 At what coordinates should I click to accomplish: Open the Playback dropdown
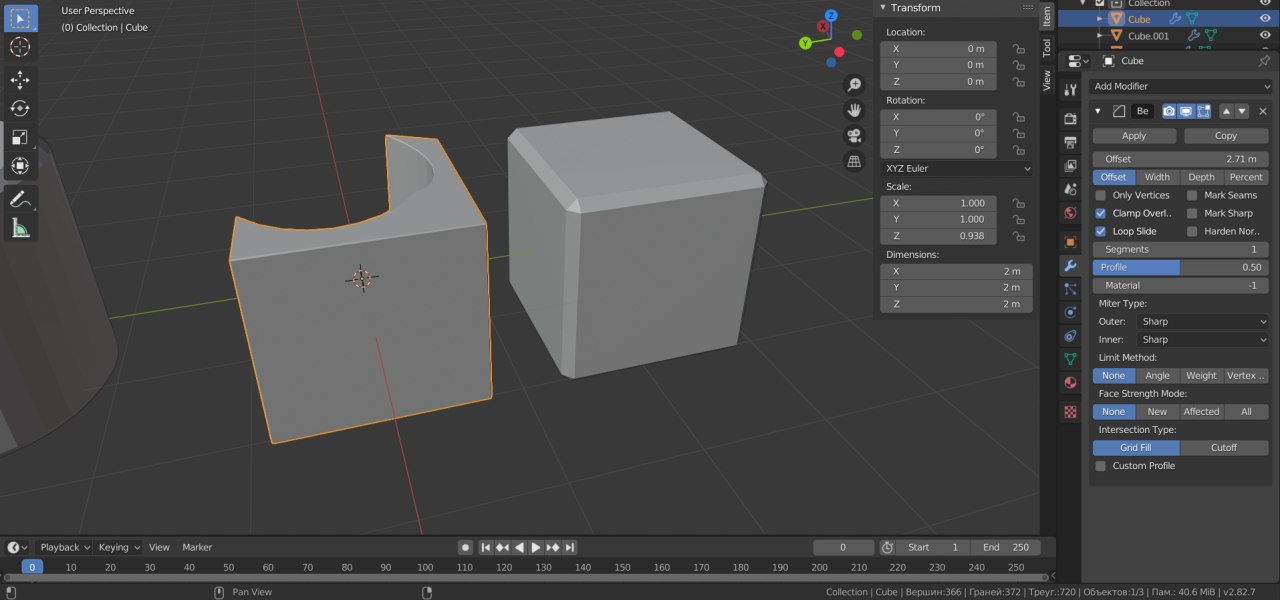(65, 547)
